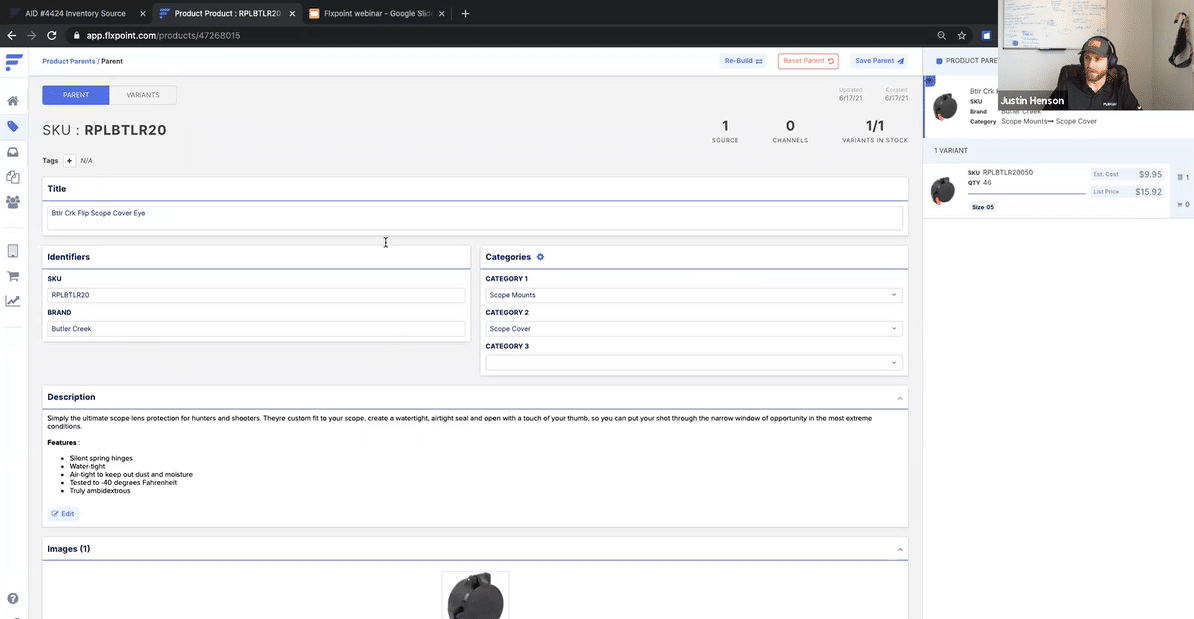Click the browser zoom magnifier icon

[942, 35]
